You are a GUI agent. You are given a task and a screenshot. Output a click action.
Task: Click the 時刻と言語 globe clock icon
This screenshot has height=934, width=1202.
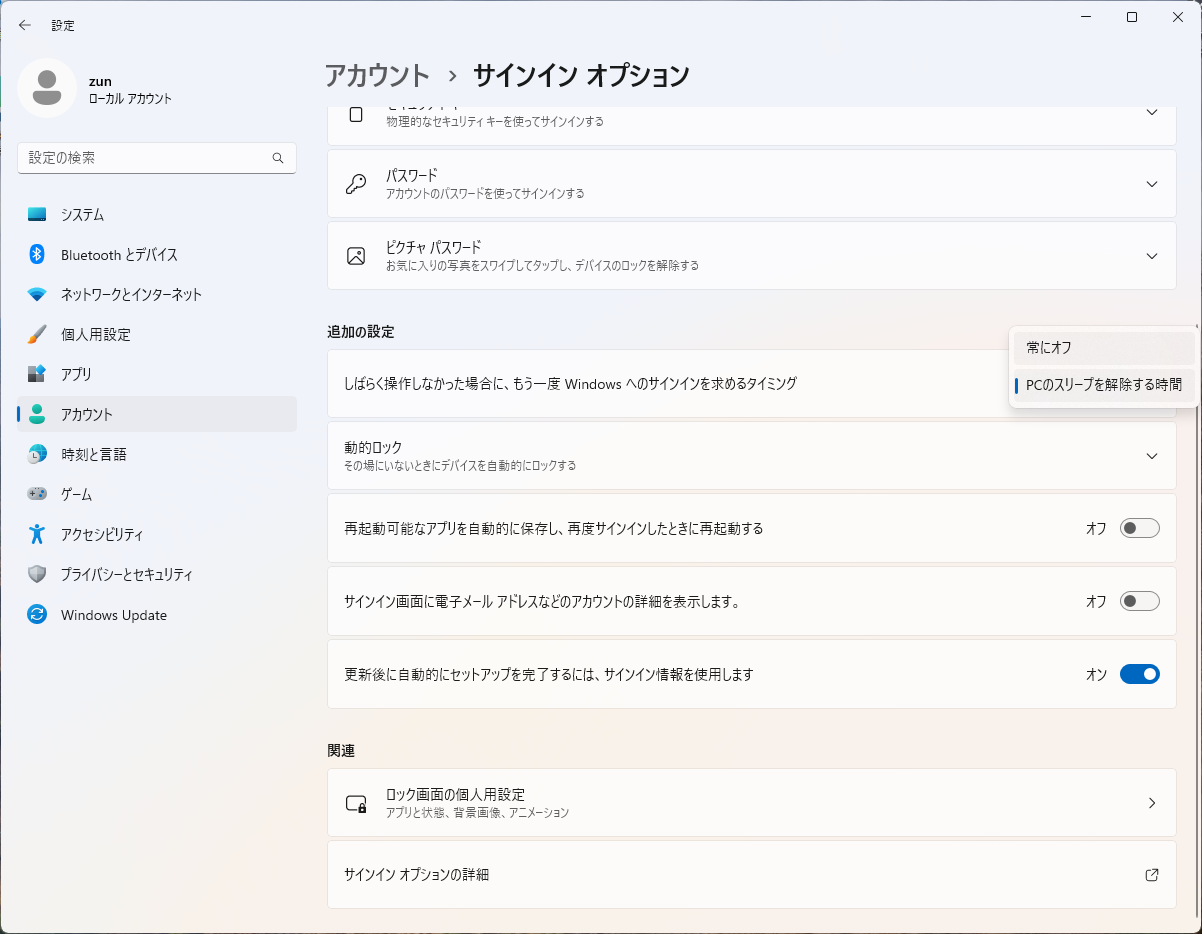[x=37, y=454]
